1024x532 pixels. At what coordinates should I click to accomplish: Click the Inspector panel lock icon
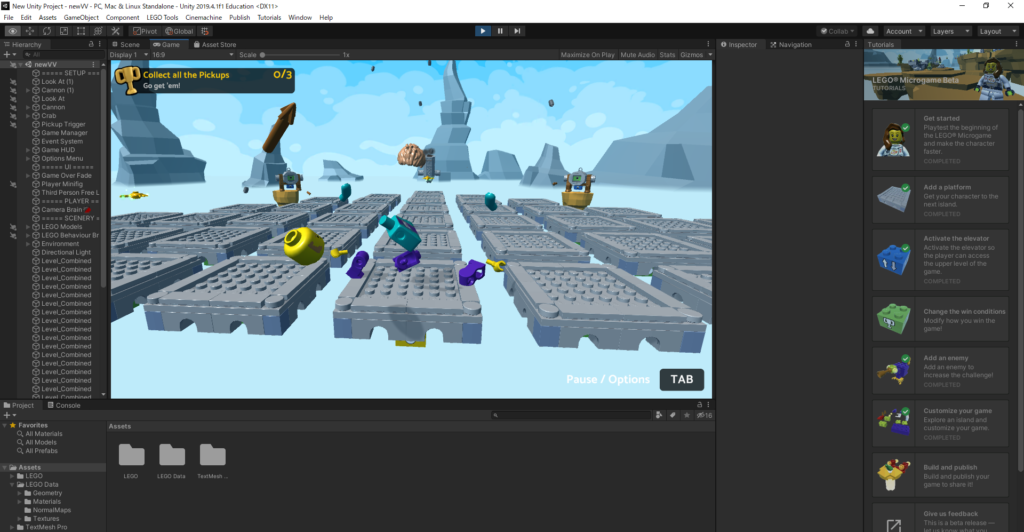tap(847, 44)
